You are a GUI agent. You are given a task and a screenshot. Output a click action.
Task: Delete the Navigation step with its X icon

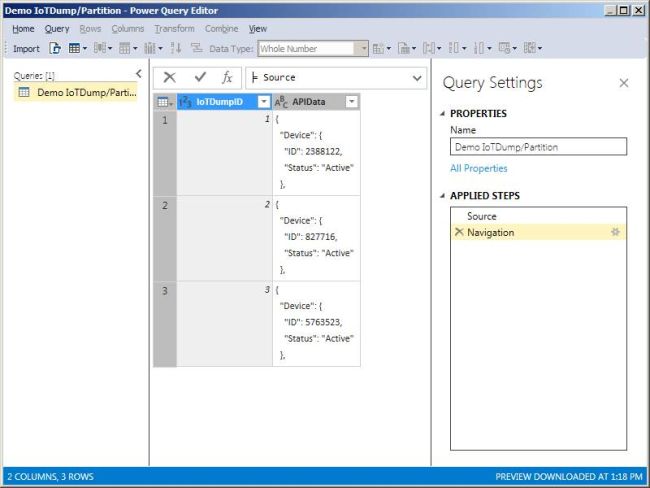(458, 232)
